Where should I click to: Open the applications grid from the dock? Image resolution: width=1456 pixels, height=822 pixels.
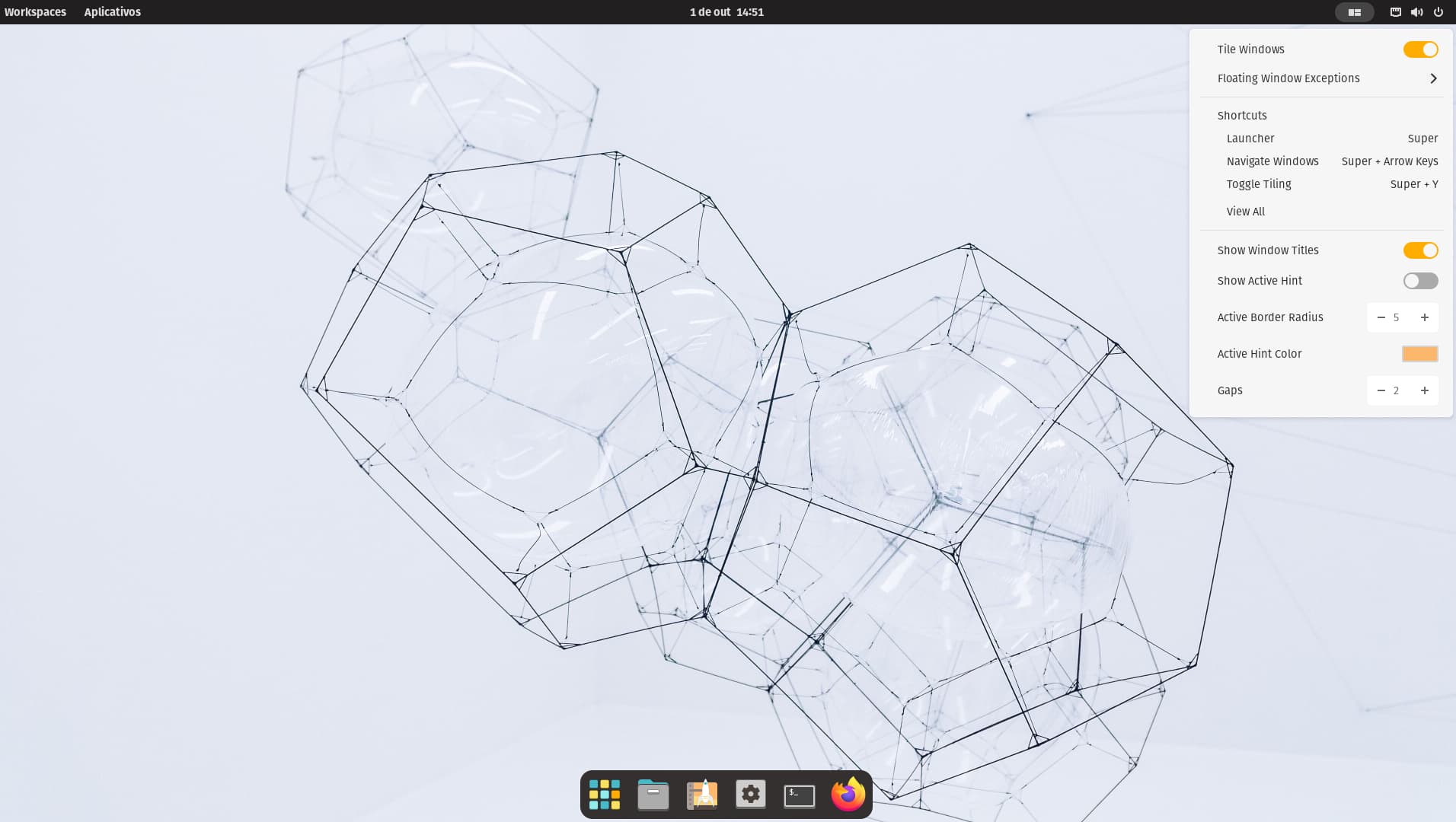pyautogui.click(x=604, y=795)
